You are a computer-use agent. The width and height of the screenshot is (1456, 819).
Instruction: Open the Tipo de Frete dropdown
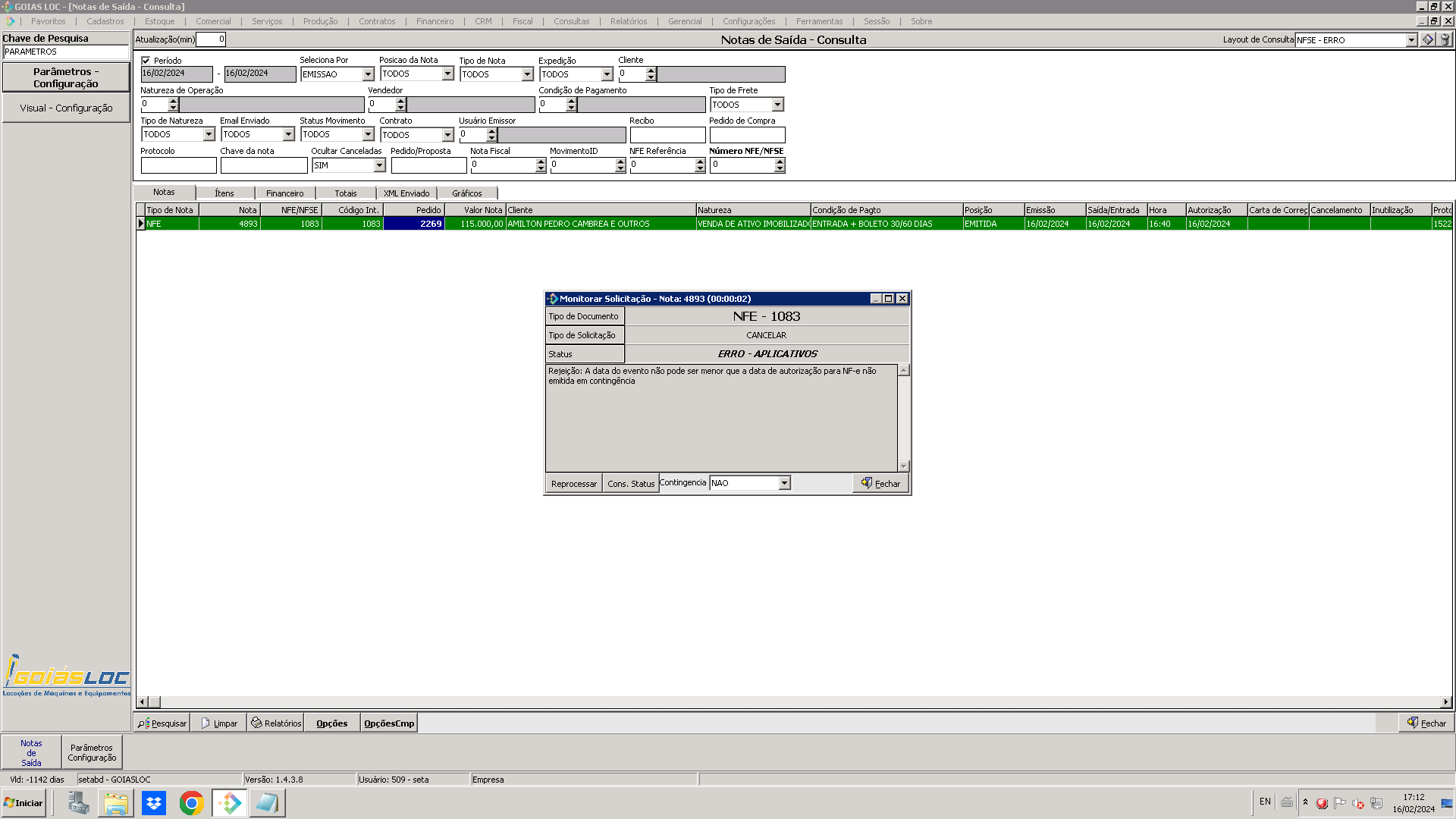point(777,105)
